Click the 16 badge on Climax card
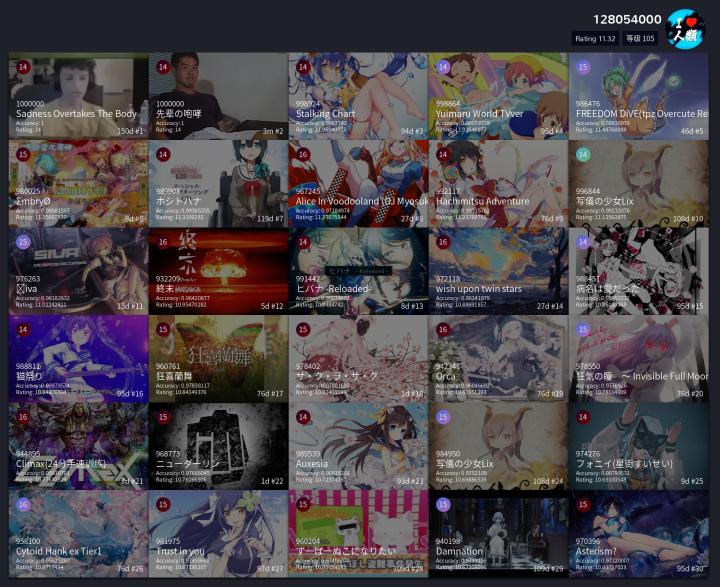Screen dimensions: 720x587 click(x=23, y=417)
